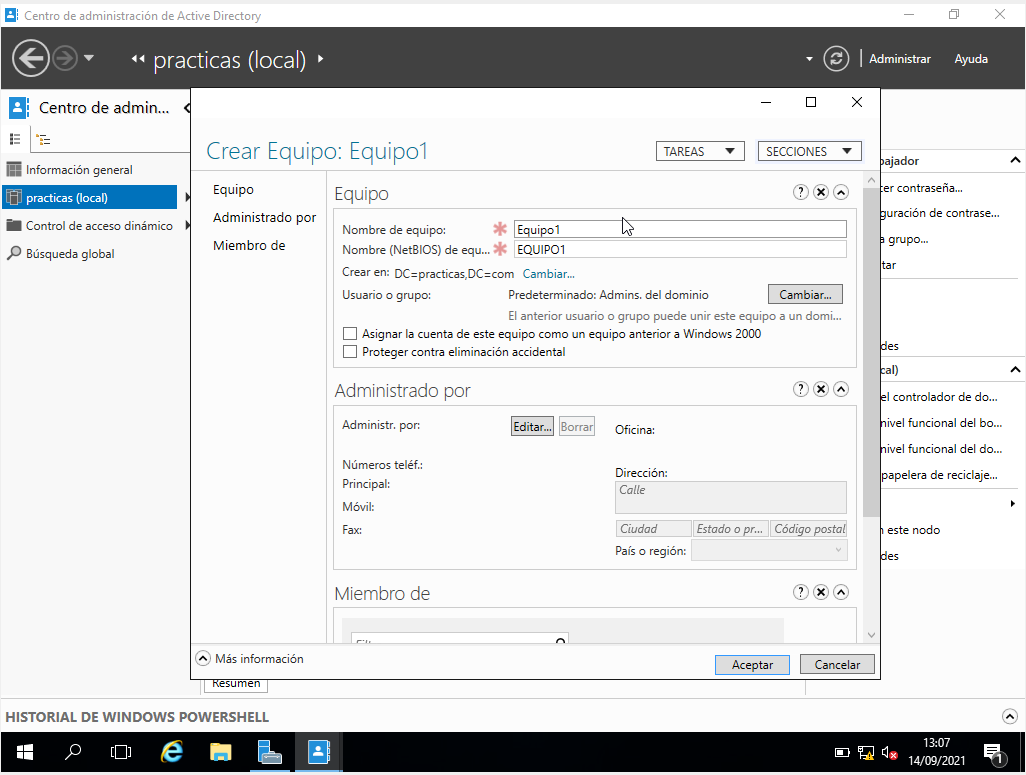Open the SECCIONES dropdown
Image resolution: width=1026 pixels, height=775 pixels.
pyautogui.click(x=809, y=152)
